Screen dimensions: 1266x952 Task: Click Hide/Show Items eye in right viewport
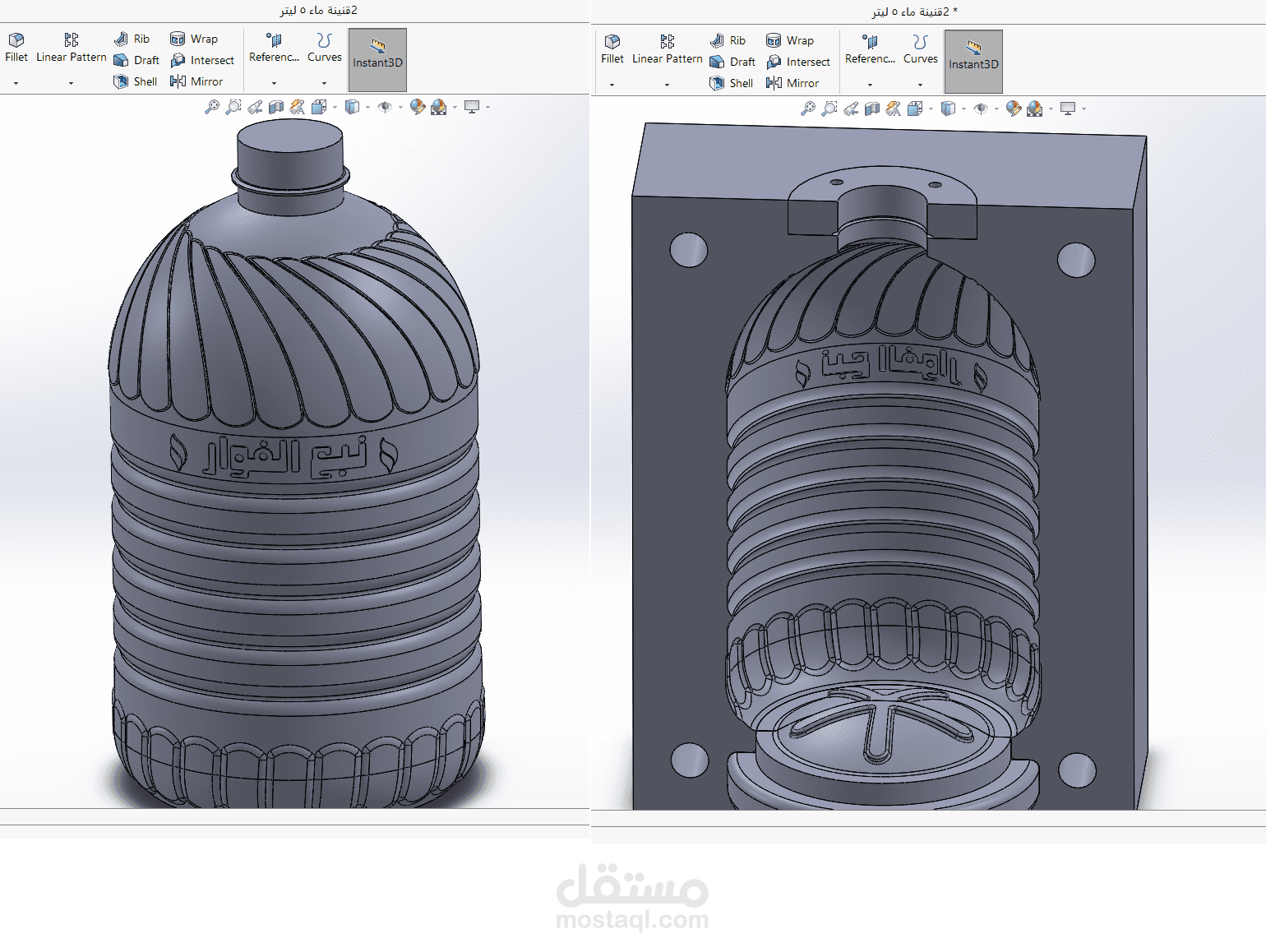[x=981, y=109]
